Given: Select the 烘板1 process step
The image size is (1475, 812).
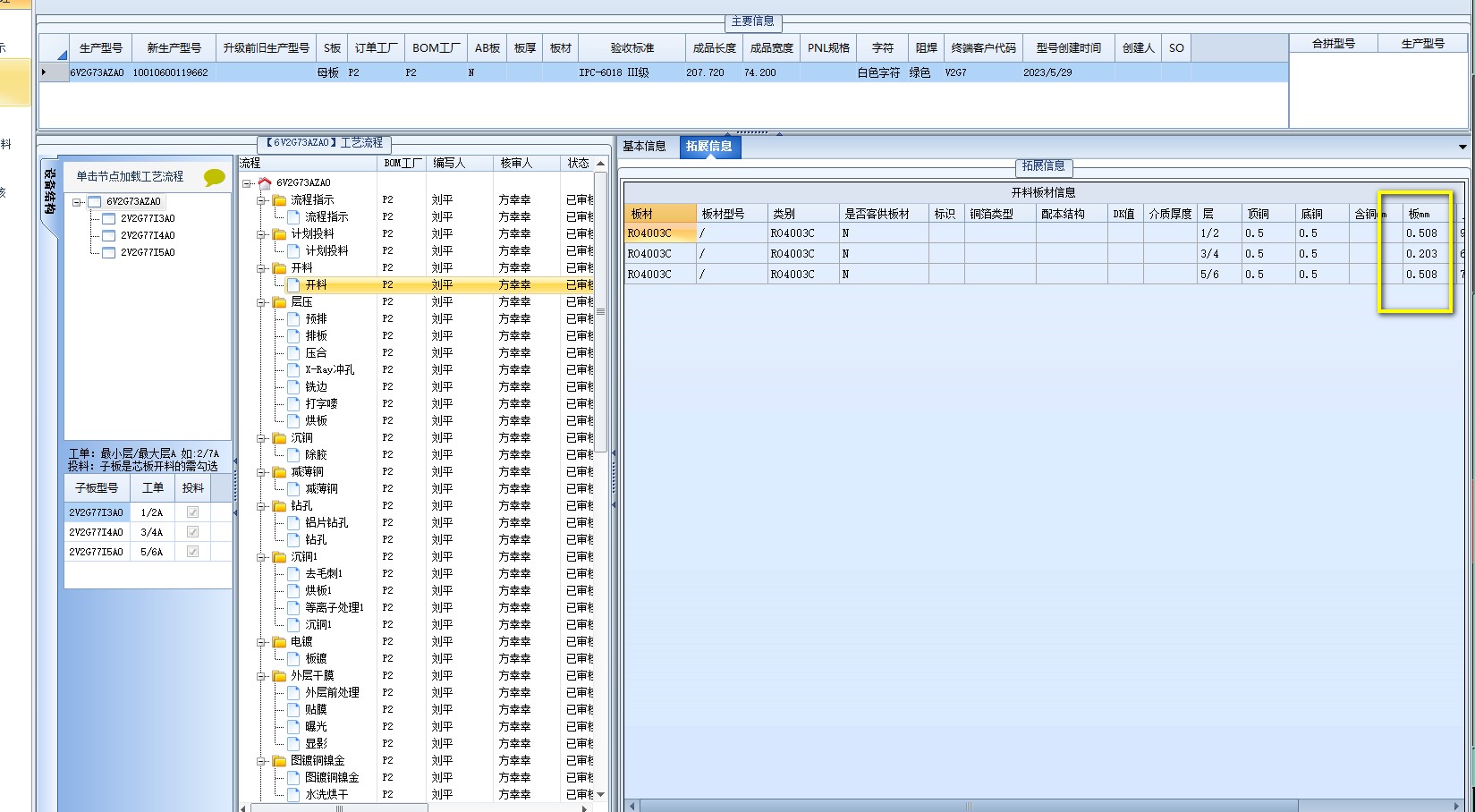Looking at the screenshot, I should click(x=318, y=590).
